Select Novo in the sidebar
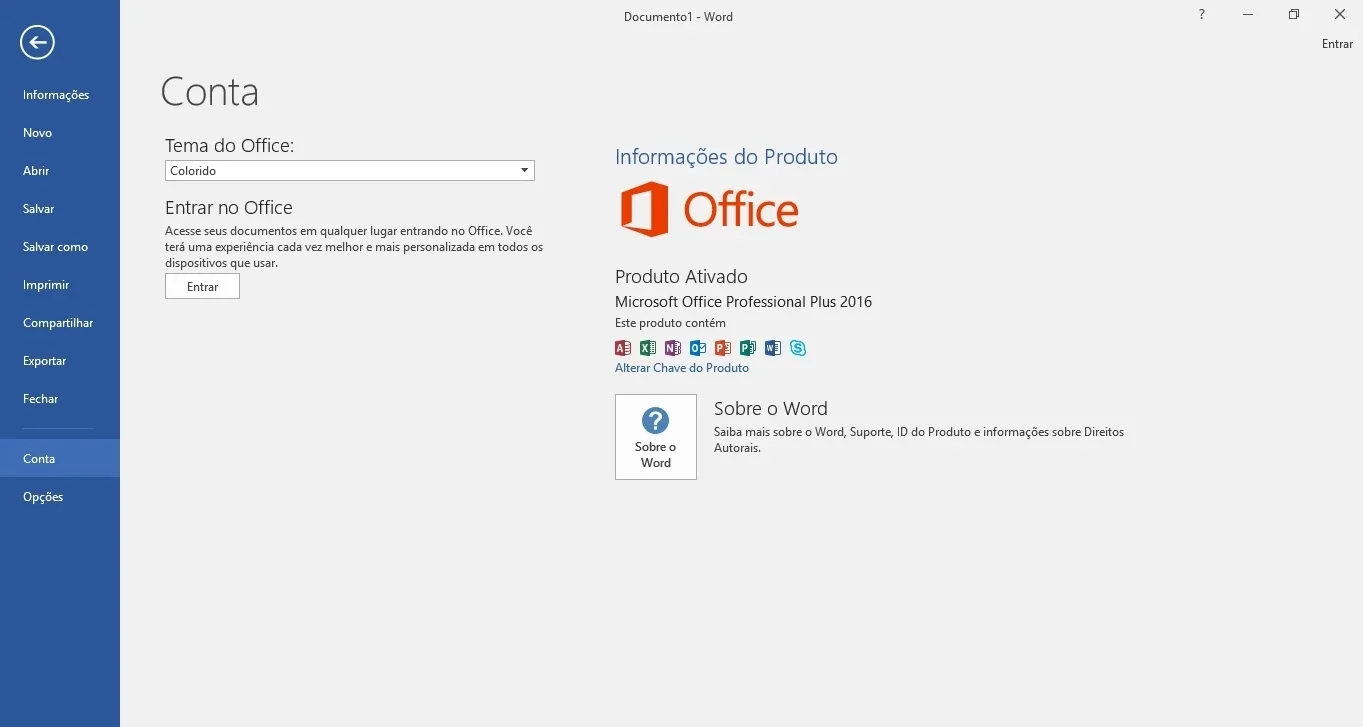The height and width of the screenshot is (727, 1363). click(x=60, y=133)
